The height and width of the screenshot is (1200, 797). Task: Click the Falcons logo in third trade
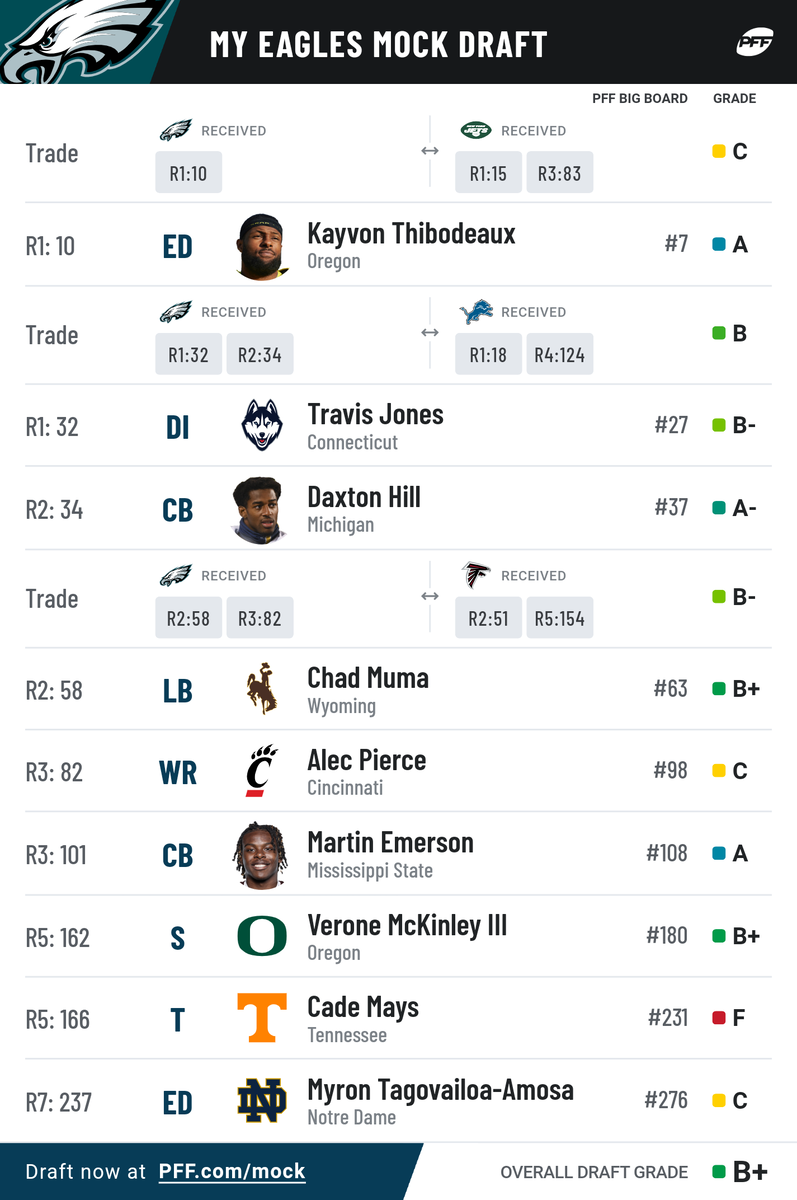(x=476, y=575)
